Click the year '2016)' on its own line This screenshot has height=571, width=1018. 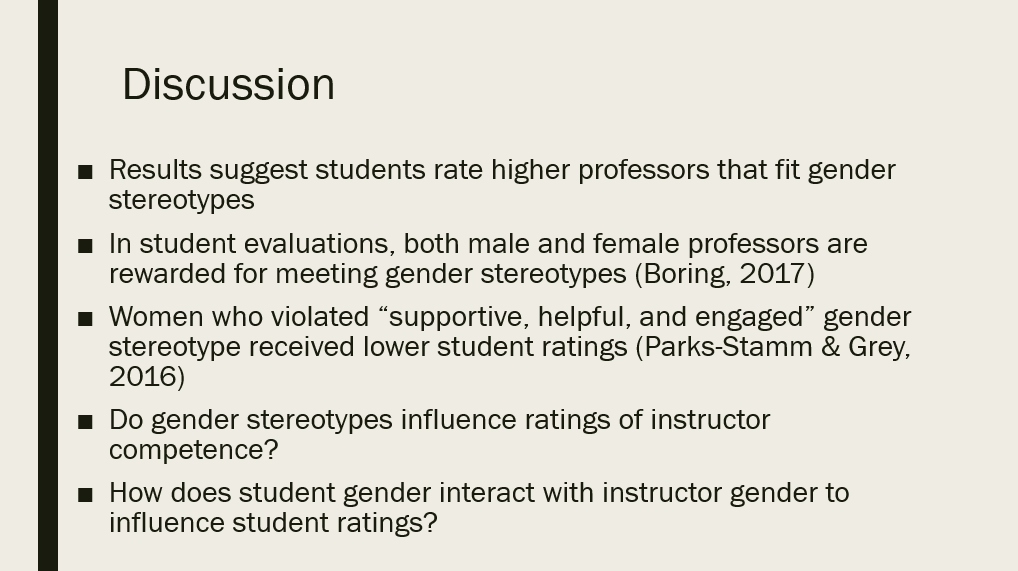tap(147, 377)
